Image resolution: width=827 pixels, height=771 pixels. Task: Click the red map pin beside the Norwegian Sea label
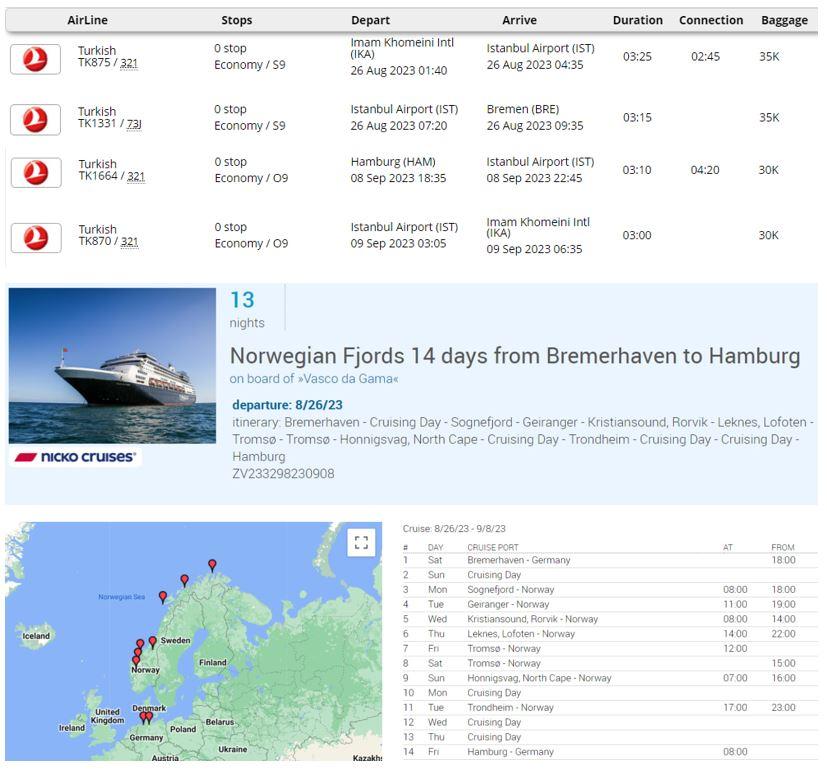[163, 597]
